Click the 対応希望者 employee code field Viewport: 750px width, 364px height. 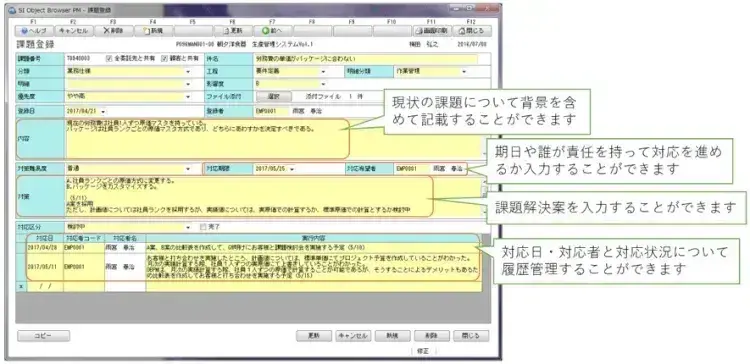(412, 169)
